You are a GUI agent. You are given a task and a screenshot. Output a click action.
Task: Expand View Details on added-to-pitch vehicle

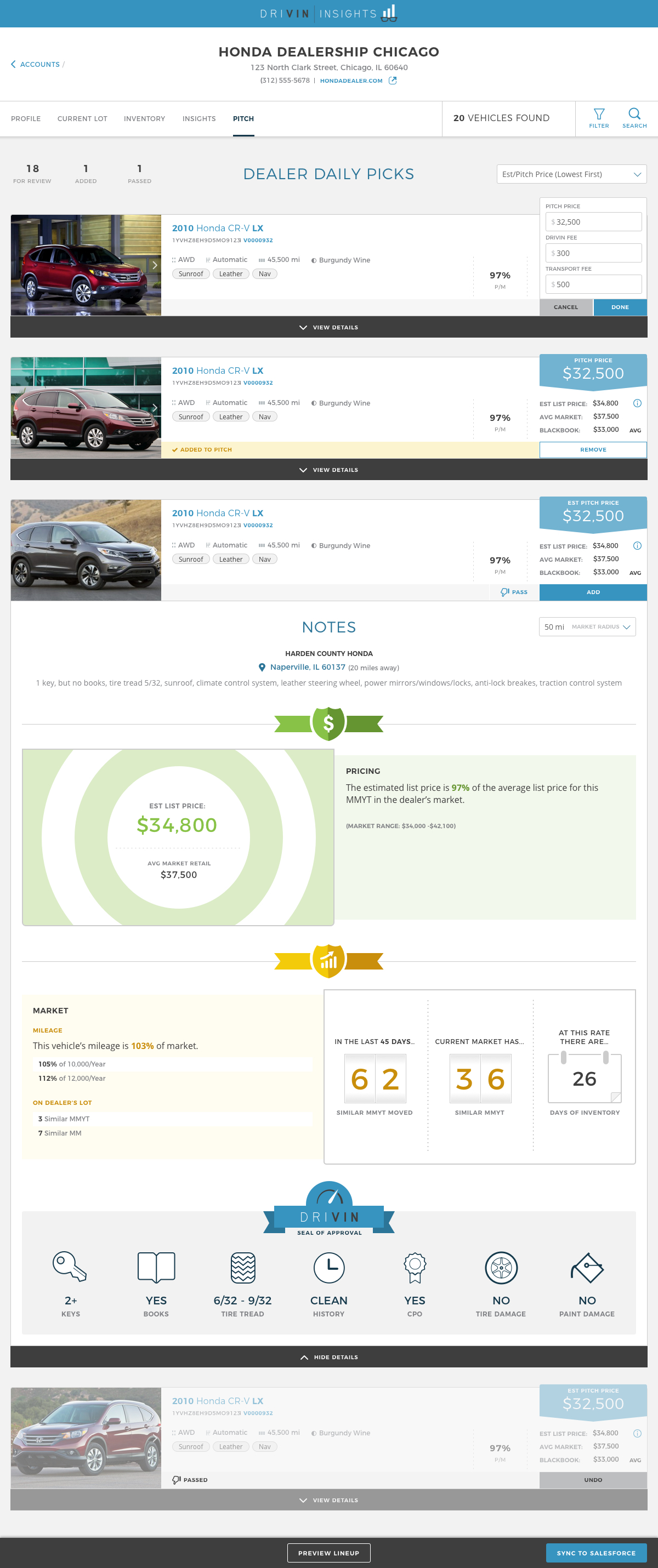(329, 470)
